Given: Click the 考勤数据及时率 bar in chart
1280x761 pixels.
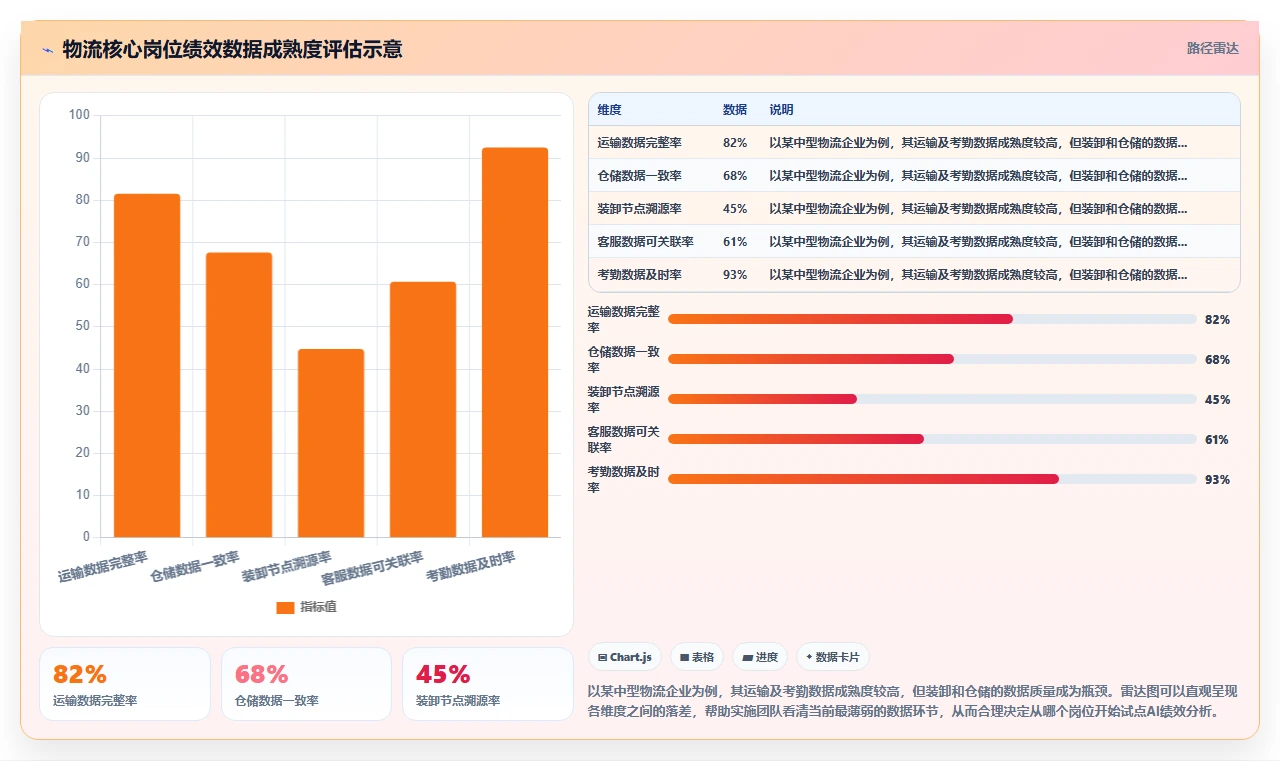Looking at the screenshot, I should (515, 342).
